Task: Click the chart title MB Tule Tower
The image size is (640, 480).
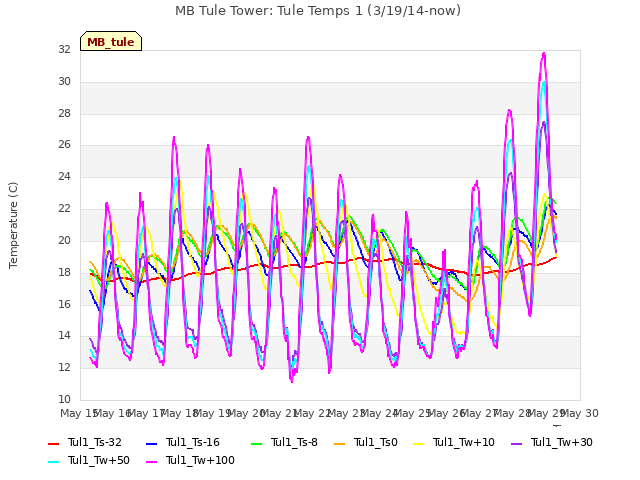Action: 318,11
